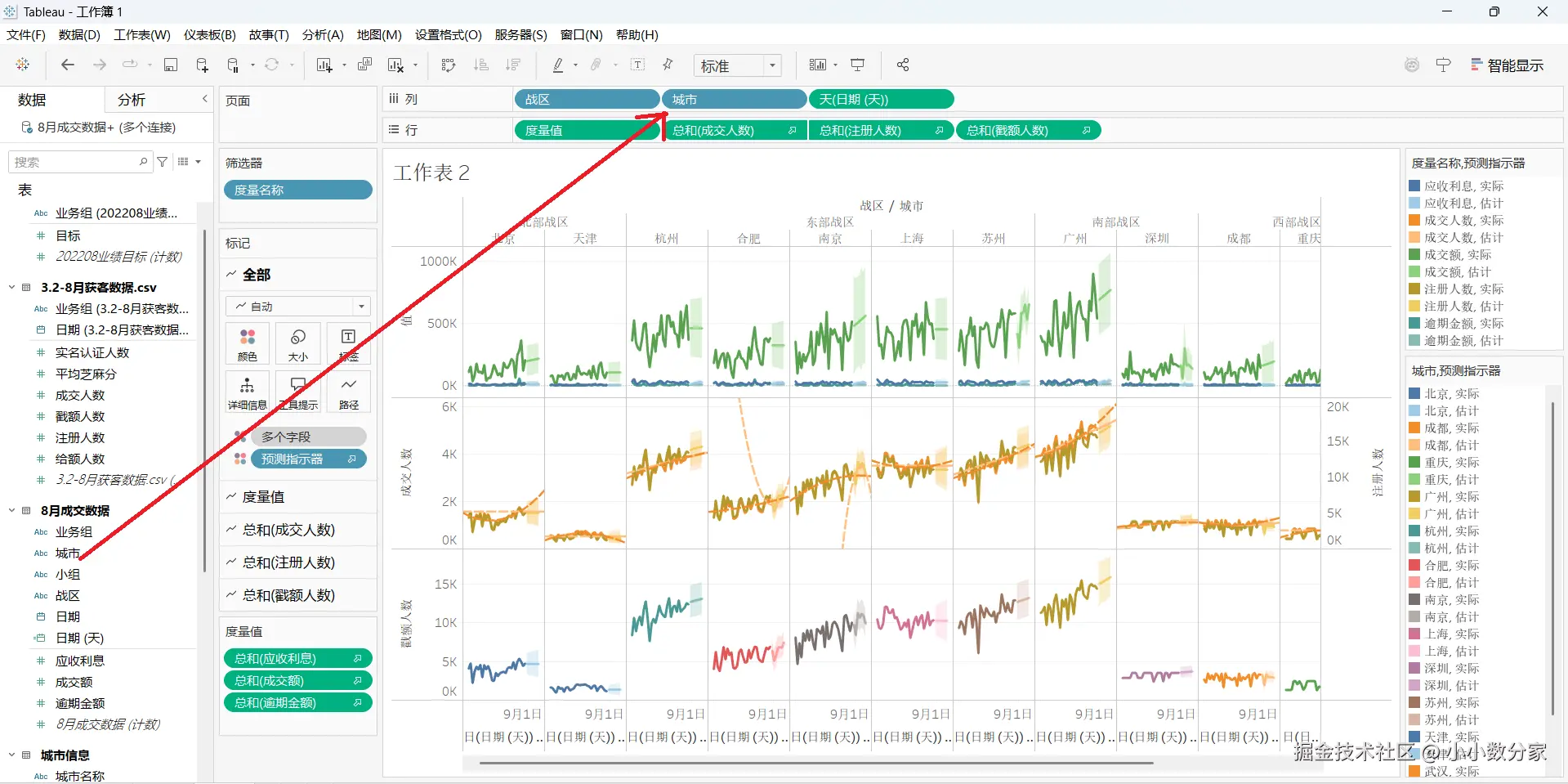
Task: Click the 路径 path marks button
Action: pos(349,392)
